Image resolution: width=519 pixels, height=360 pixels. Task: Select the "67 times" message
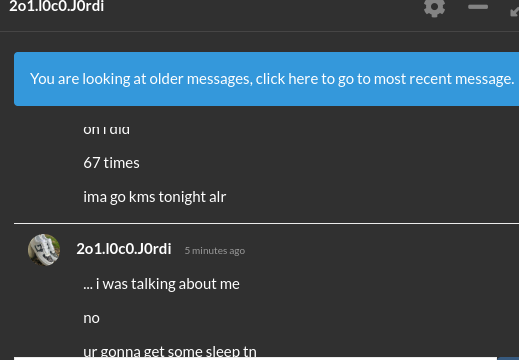tap(111, 163)
